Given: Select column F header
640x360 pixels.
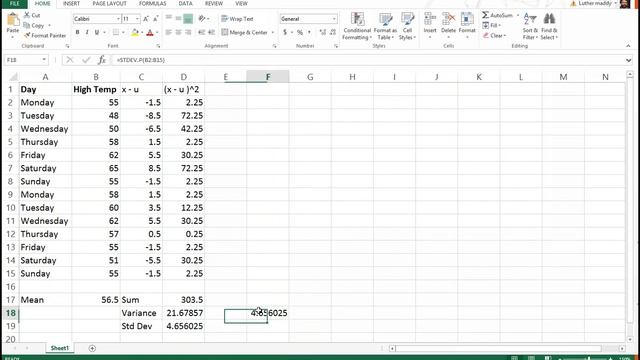Looking at the screenshot, I should pos(268,77).
